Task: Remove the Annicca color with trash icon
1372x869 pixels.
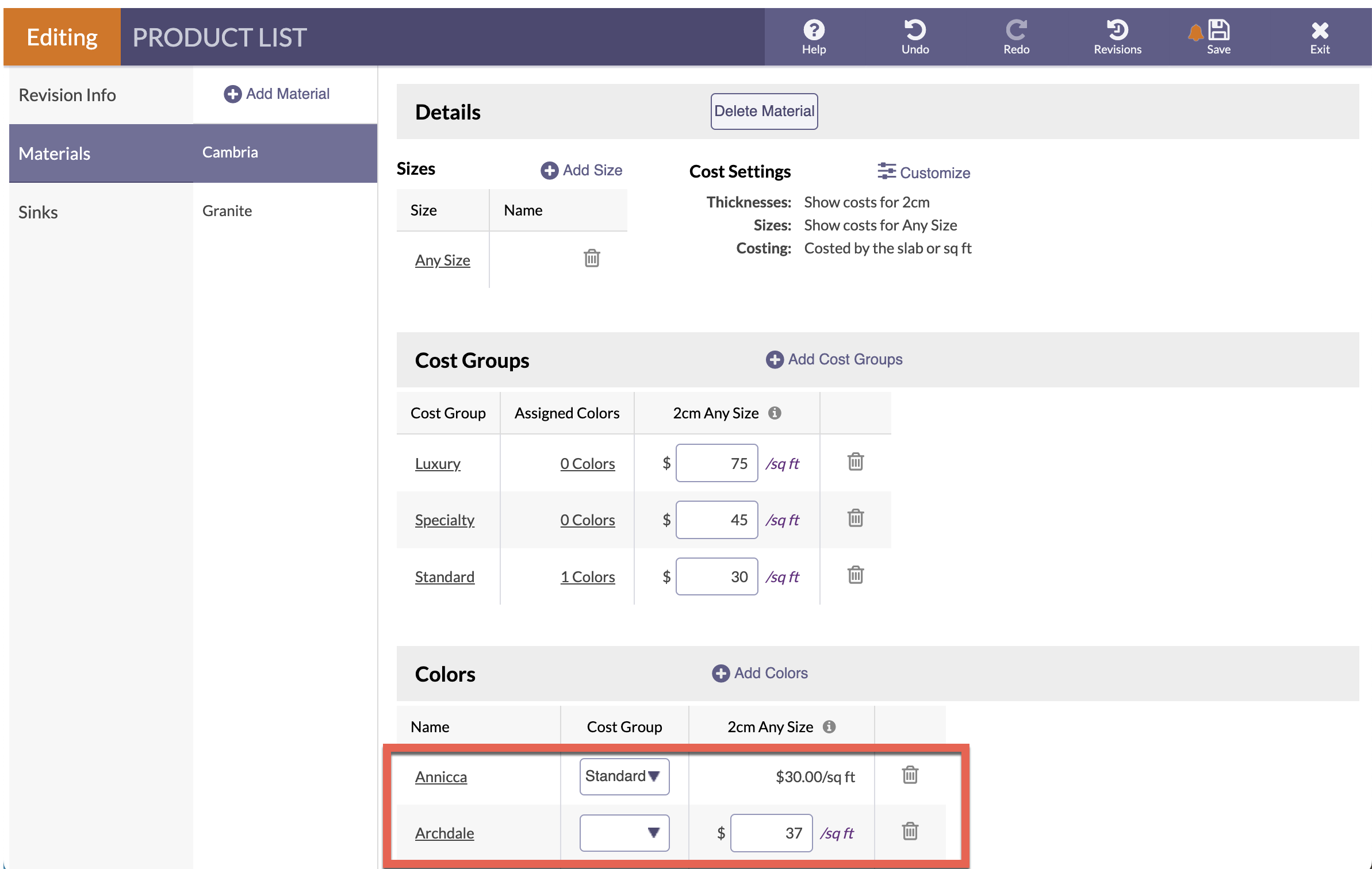Action: click(x=910, y=775)
